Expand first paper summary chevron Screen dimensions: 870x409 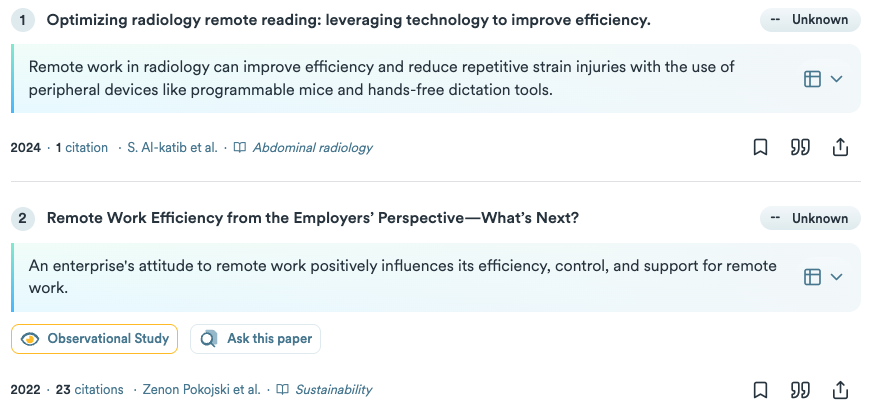tap(837, 79)
